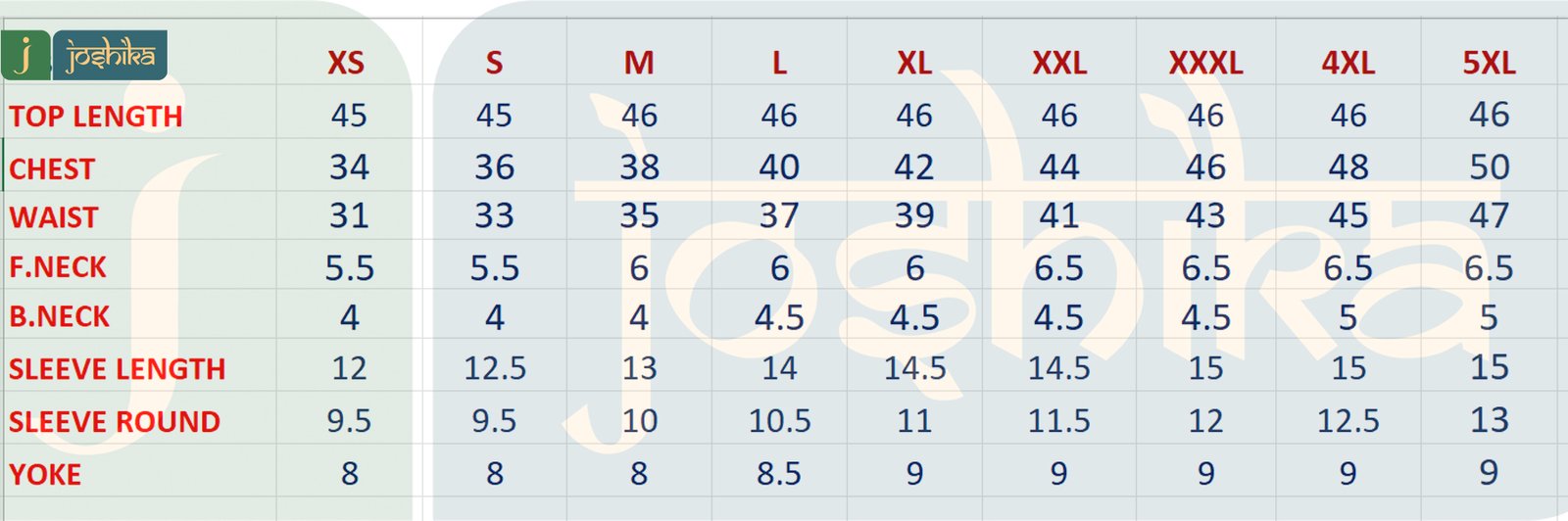Click the green 'j' logo square

[x=24, y=56]
